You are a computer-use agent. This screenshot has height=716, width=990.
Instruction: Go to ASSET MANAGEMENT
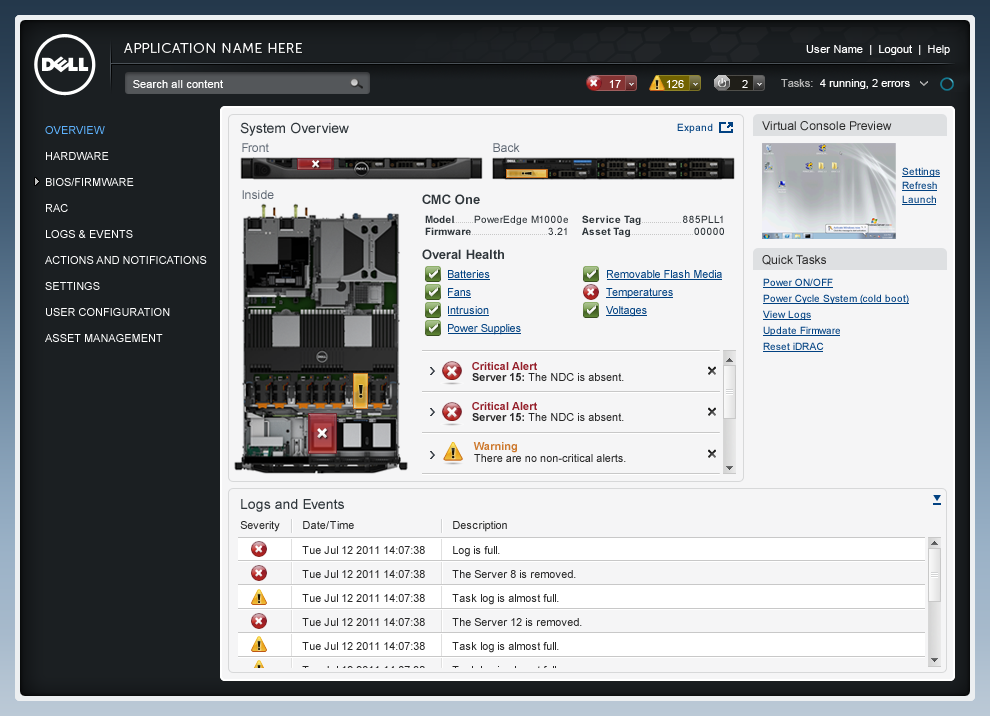[104, 338]
